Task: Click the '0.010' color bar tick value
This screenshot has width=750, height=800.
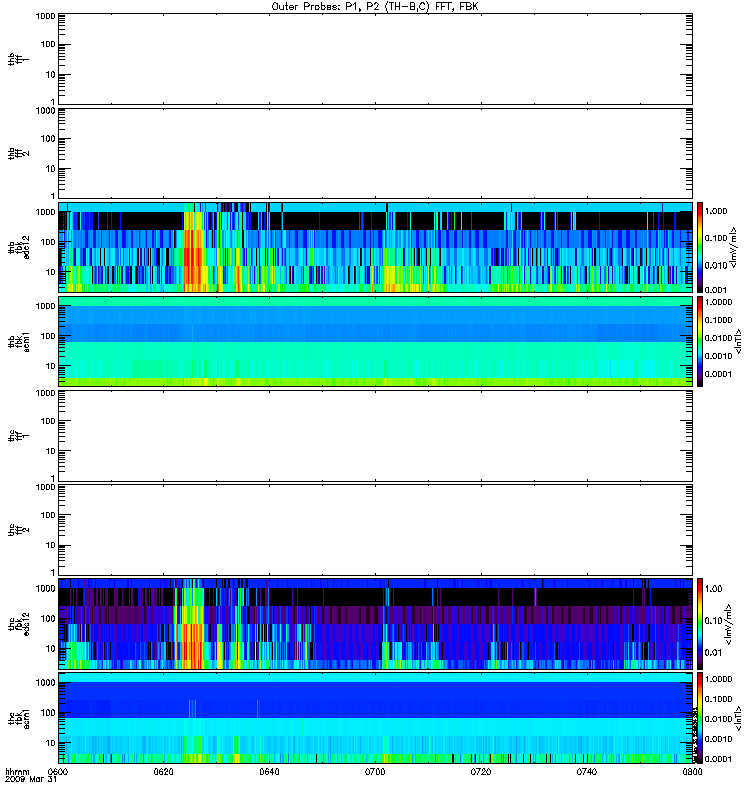Action: click(716, 265)
